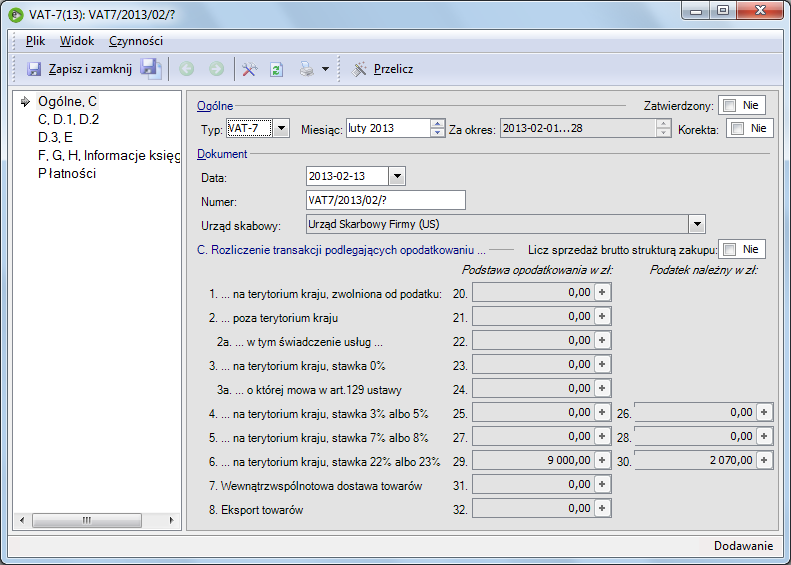Increase month with Miesiąc up spinner
The height and width of the screenshot is (565, 791).
tap(438, 124)
